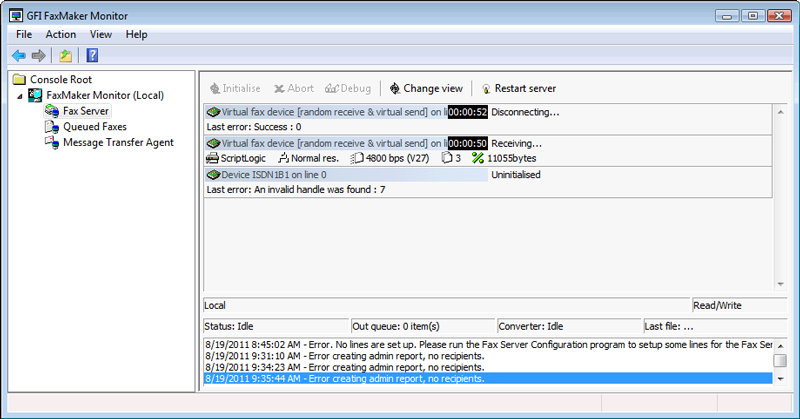The width and height of the screenshot is (800, 419).
Task: Select the 8:45:02 AM log entry
Action: coord(488,344)
